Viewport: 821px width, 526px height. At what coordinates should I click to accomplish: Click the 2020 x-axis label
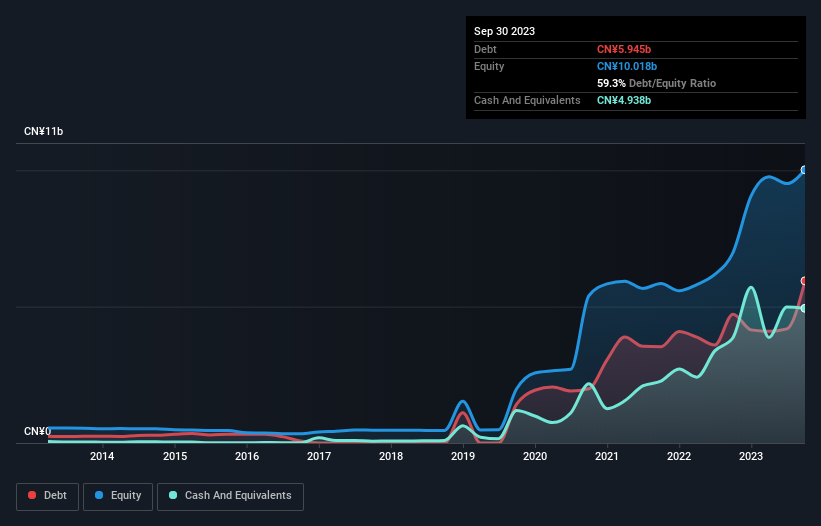click(535, 456)
